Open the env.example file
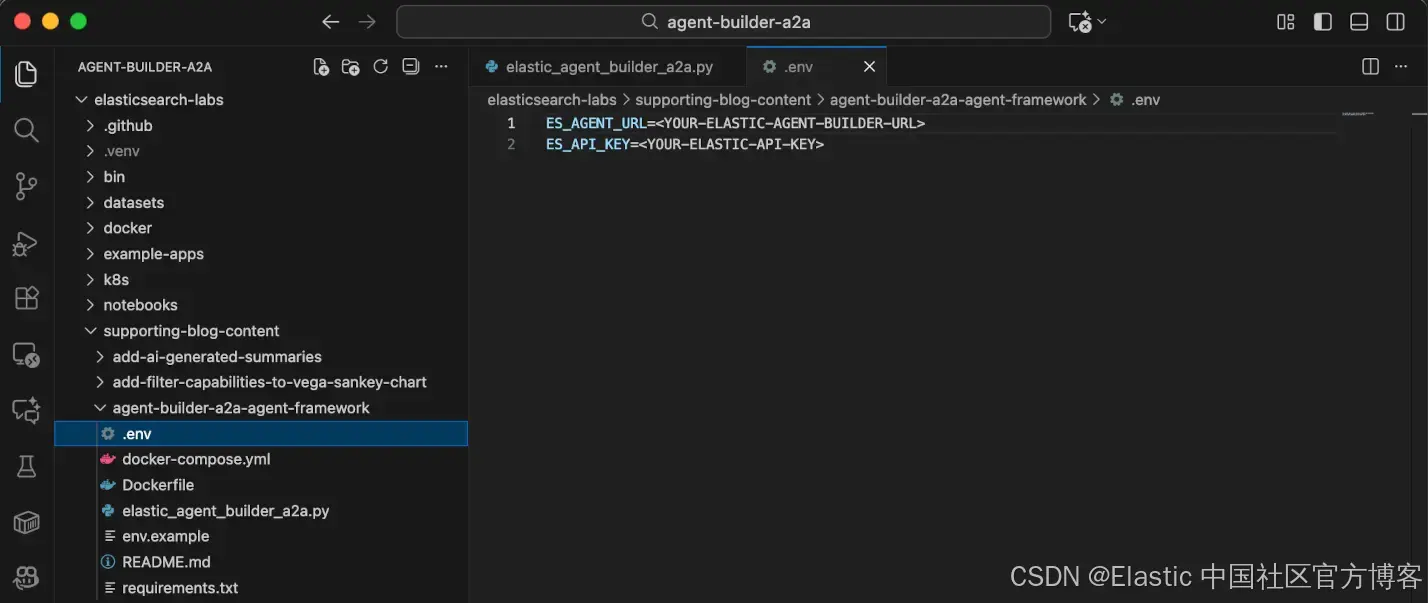The image size is (1428, 603). (x=262, y=536)
